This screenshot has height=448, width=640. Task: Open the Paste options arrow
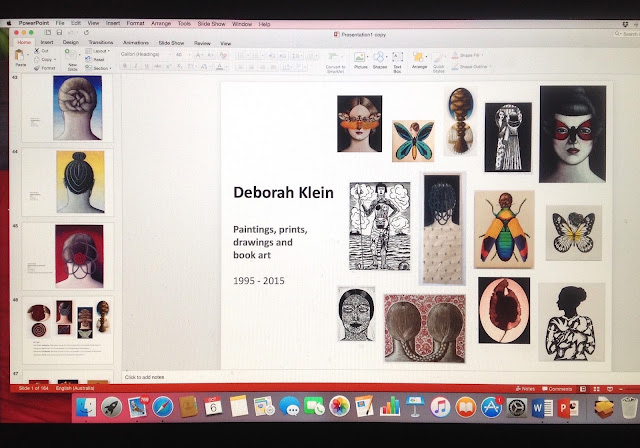(x=28, y=55)
